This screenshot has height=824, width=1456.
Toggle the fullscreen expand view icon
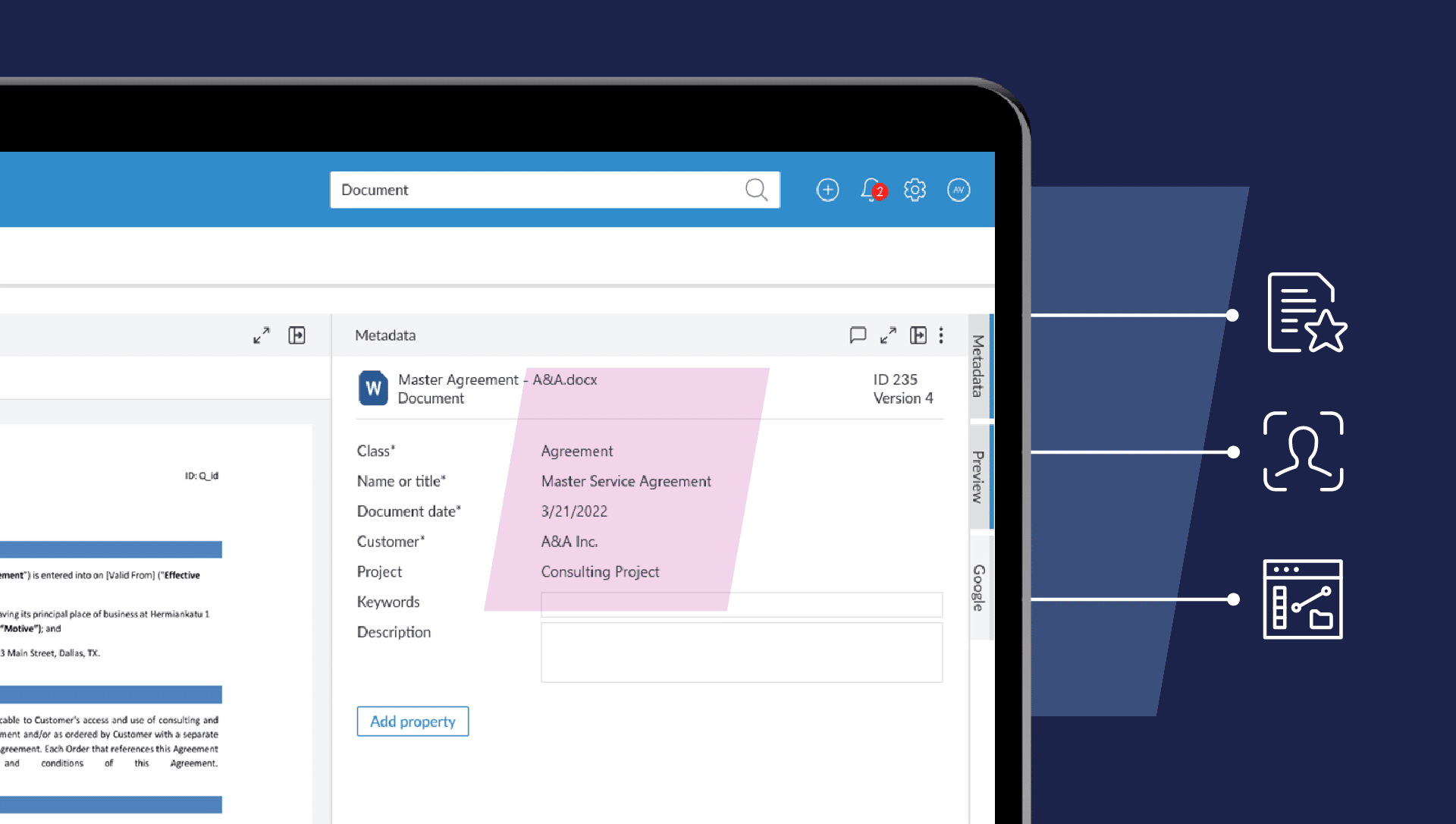click(889, 334)
